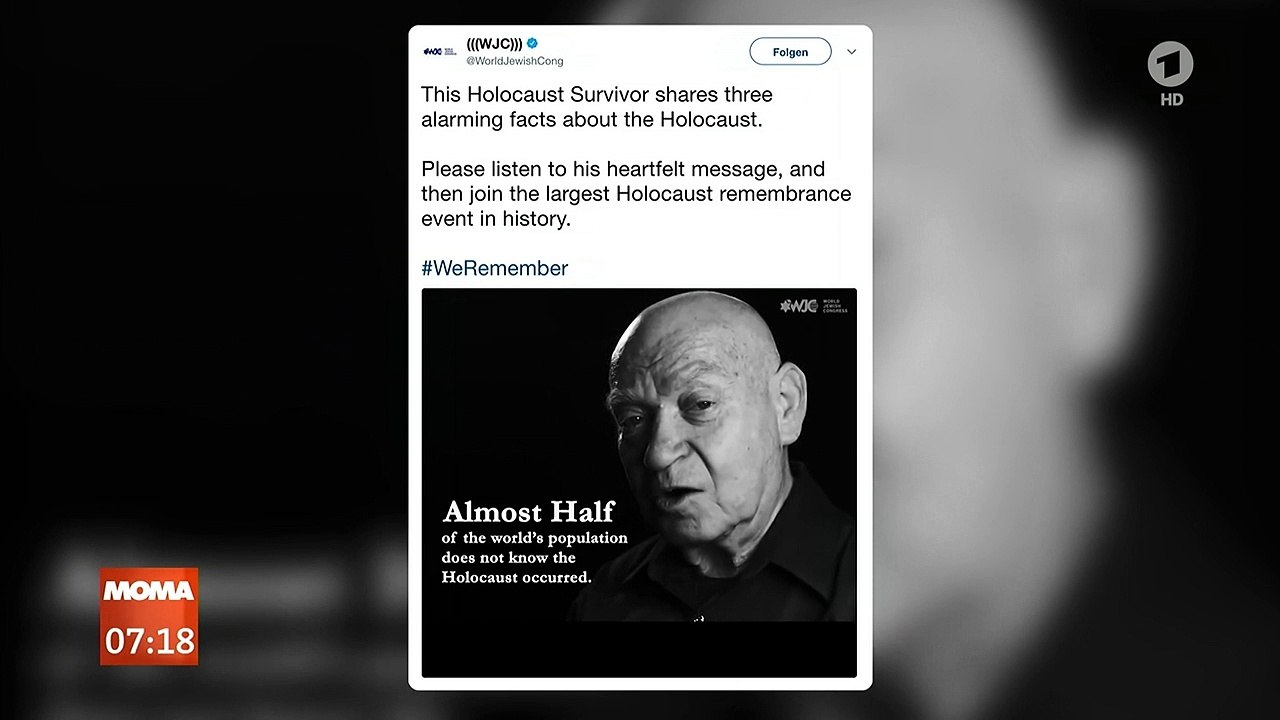Click the 'Holocaust occurred.' caption line

517,577
